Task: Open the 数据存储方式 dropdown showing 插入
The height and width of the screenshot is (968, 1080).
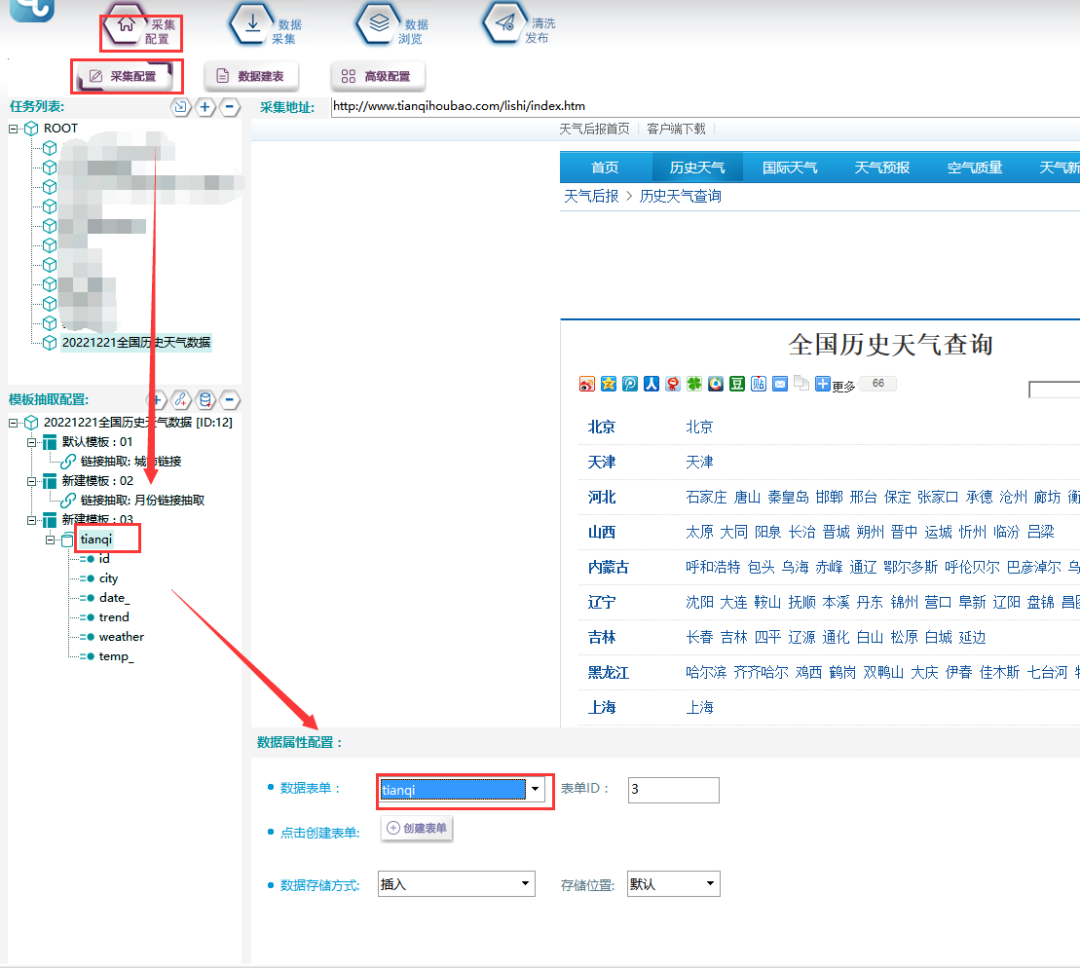Action: pos(526,884)
